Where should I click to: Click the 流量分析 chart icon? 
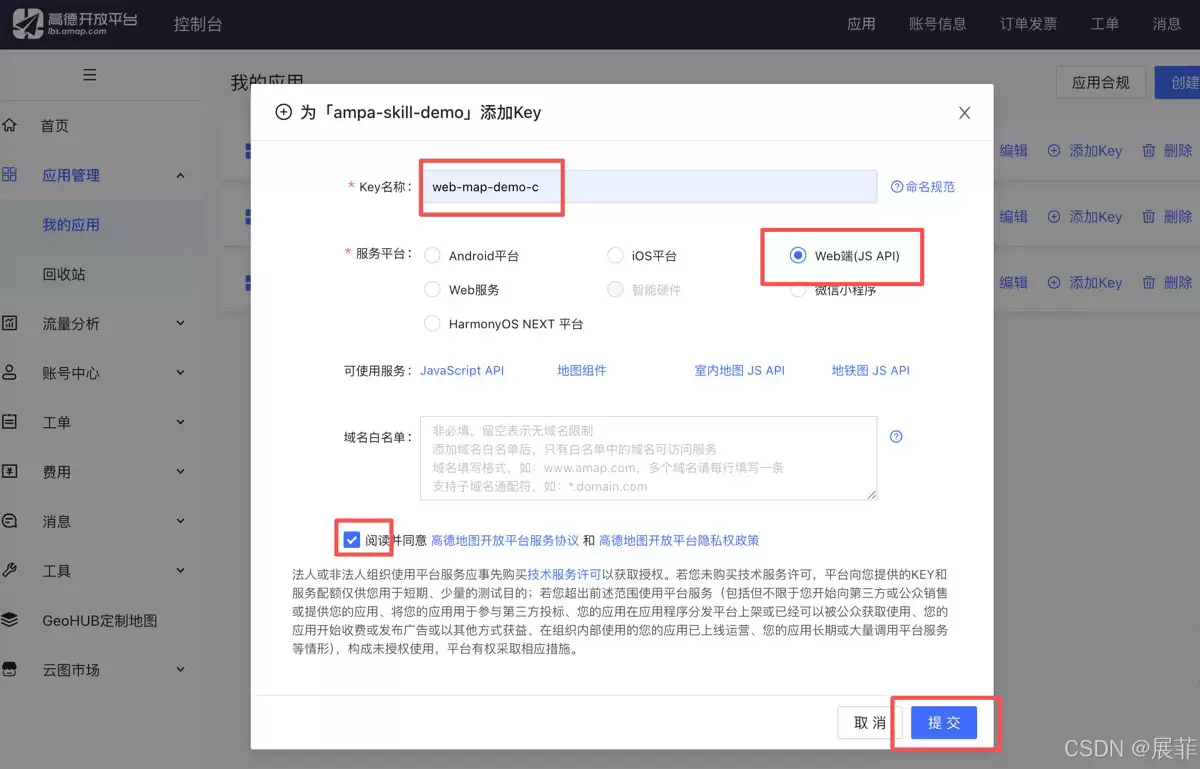[x=10, y=323]
